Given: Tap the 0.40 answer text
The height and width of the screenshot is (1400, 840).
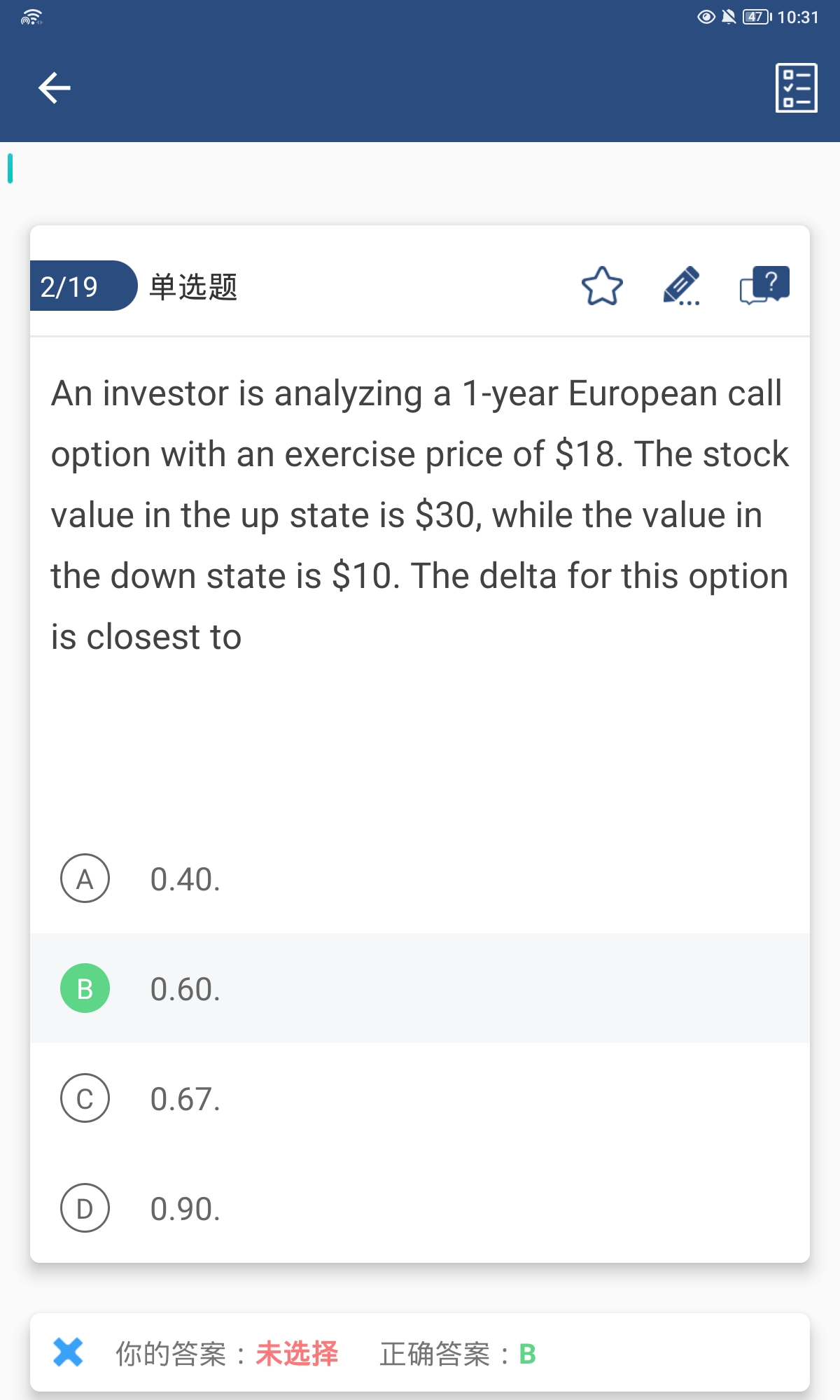Looking at the screenshot, I should pos(185,879).
